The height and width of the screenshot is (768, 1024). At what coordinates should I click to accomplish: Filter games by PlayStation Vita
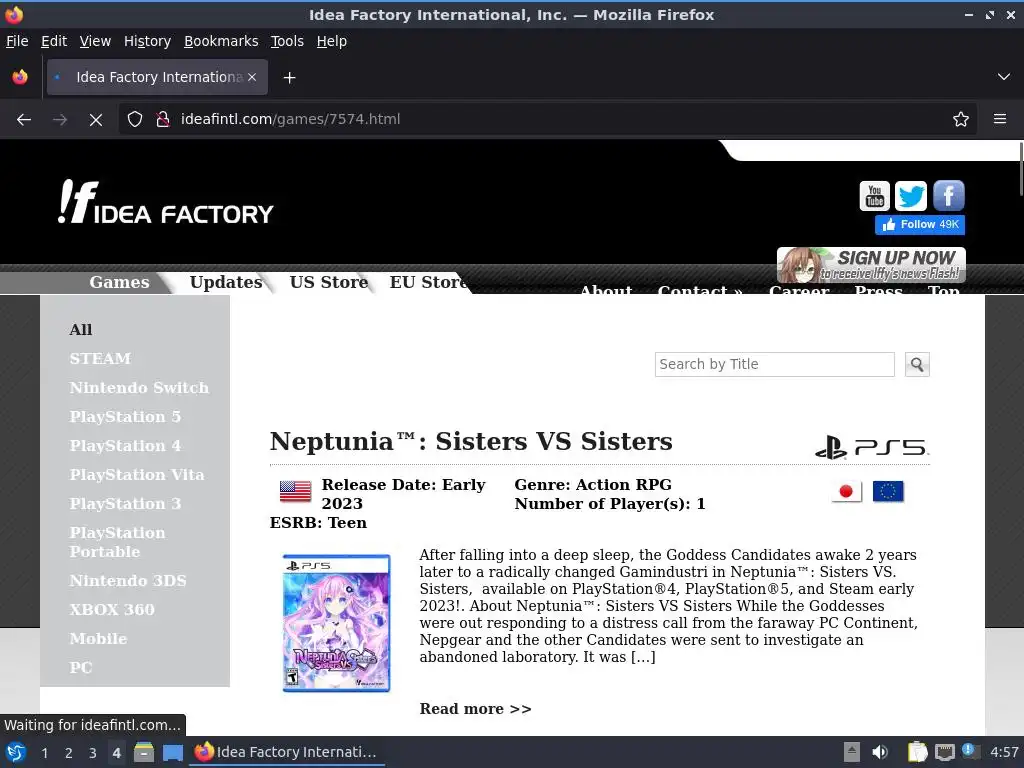click(136, 475)
